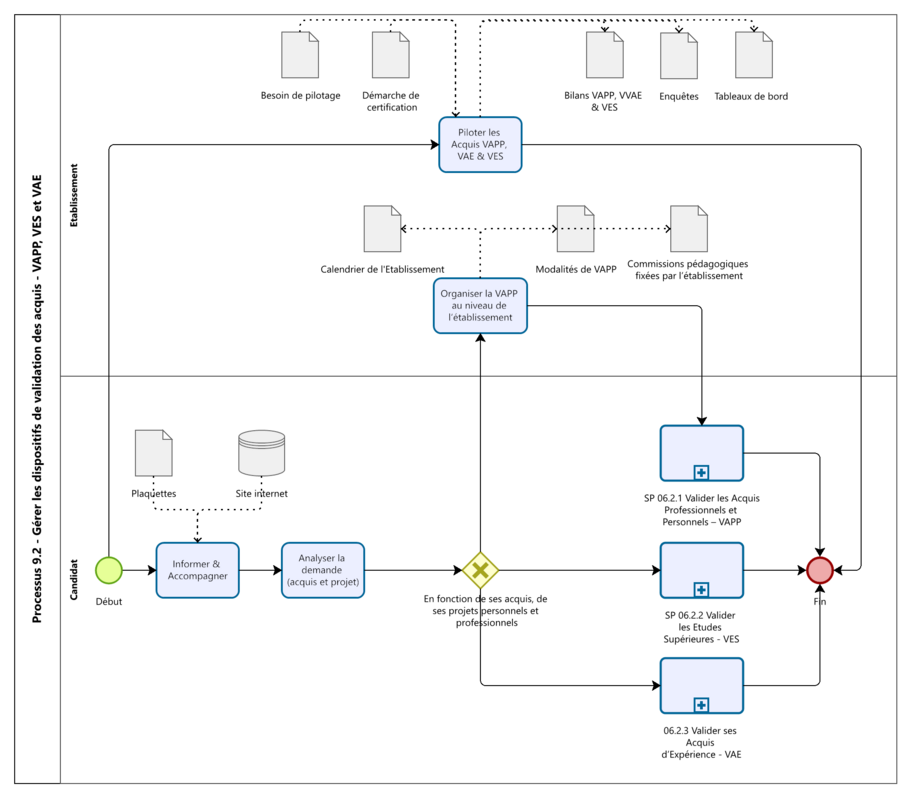911x800 pixels.
Task: Click the 'Début' label under start event
Action: pyautogui.click(x=109, y=601)
